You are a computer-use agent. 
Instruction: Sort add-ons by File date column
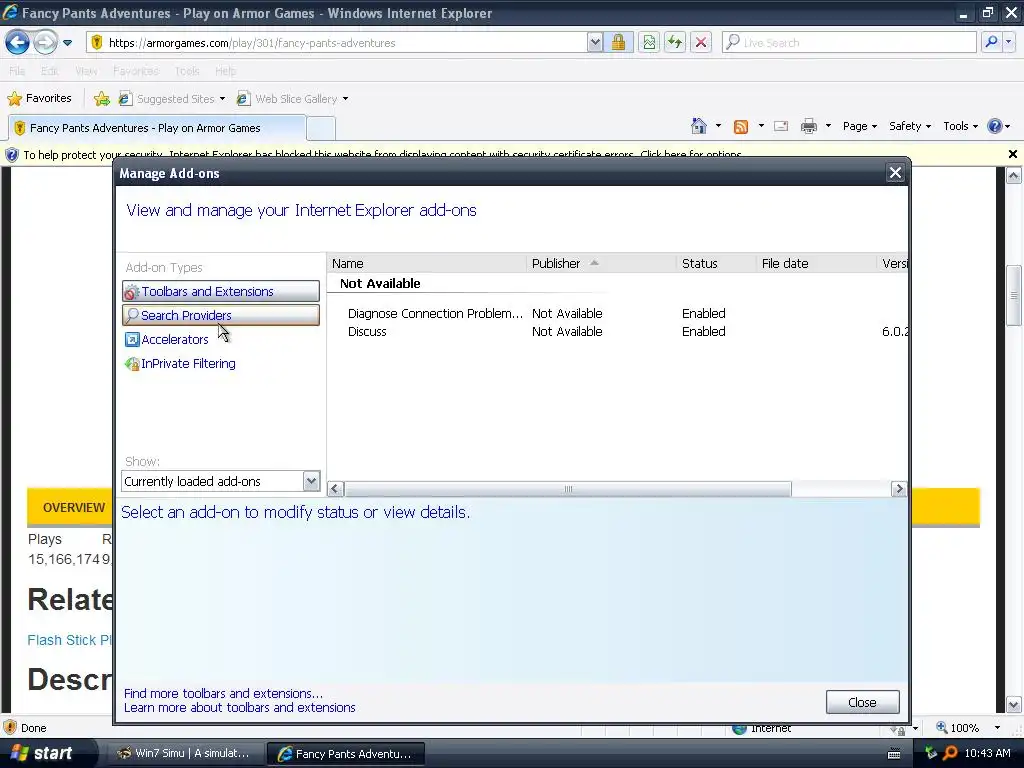tap(816, 263)
